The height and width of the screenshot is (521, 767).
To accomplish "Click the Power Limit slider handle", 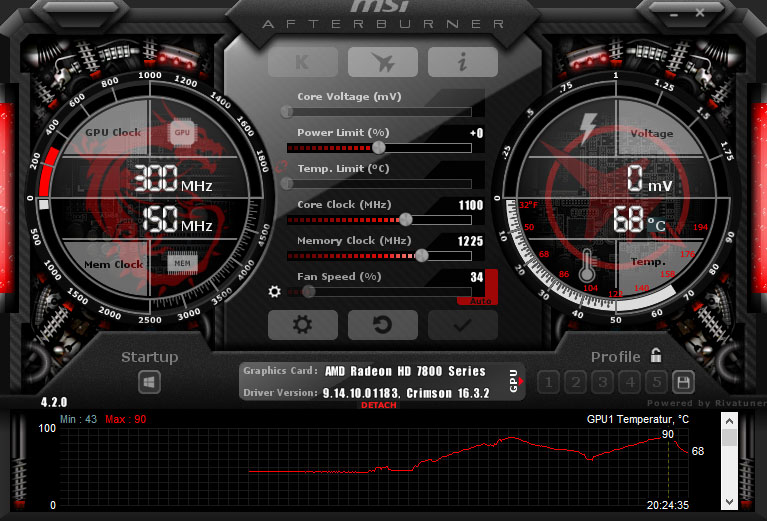I will click(x=379, y=147).
